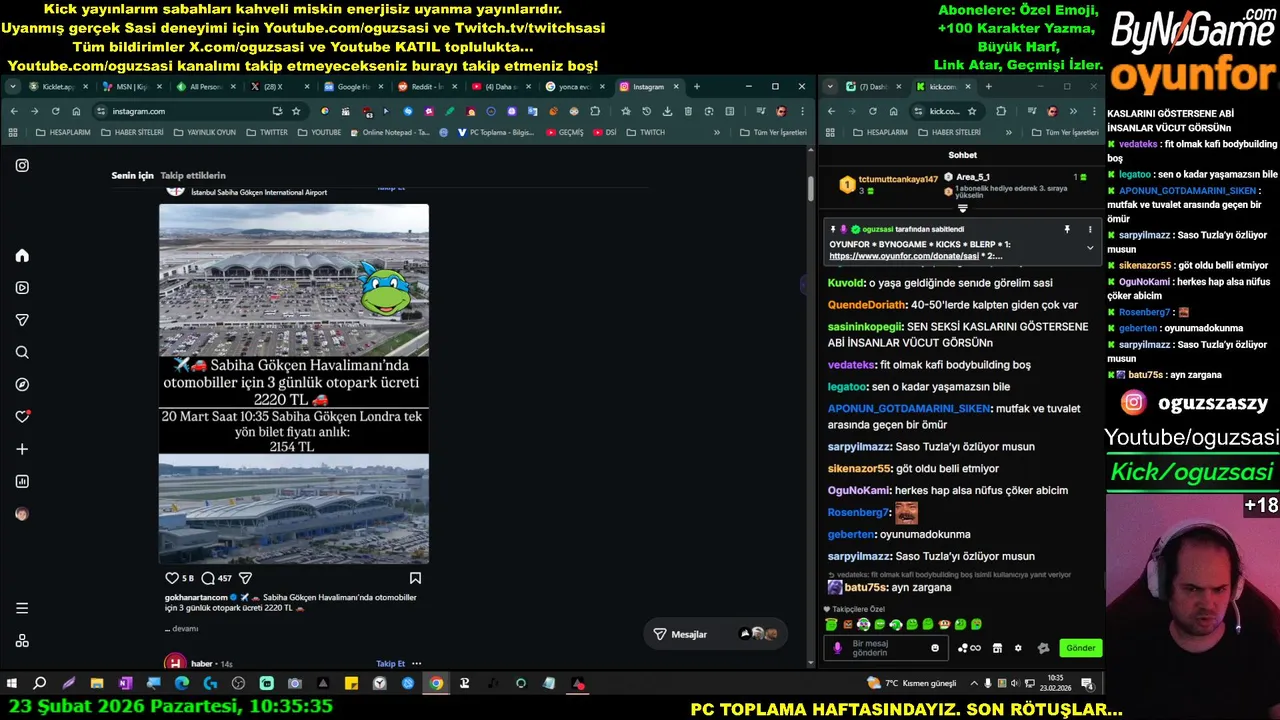
Task: Click Instagram feed vertical scrollbar
Action: (x=811, y=189)
